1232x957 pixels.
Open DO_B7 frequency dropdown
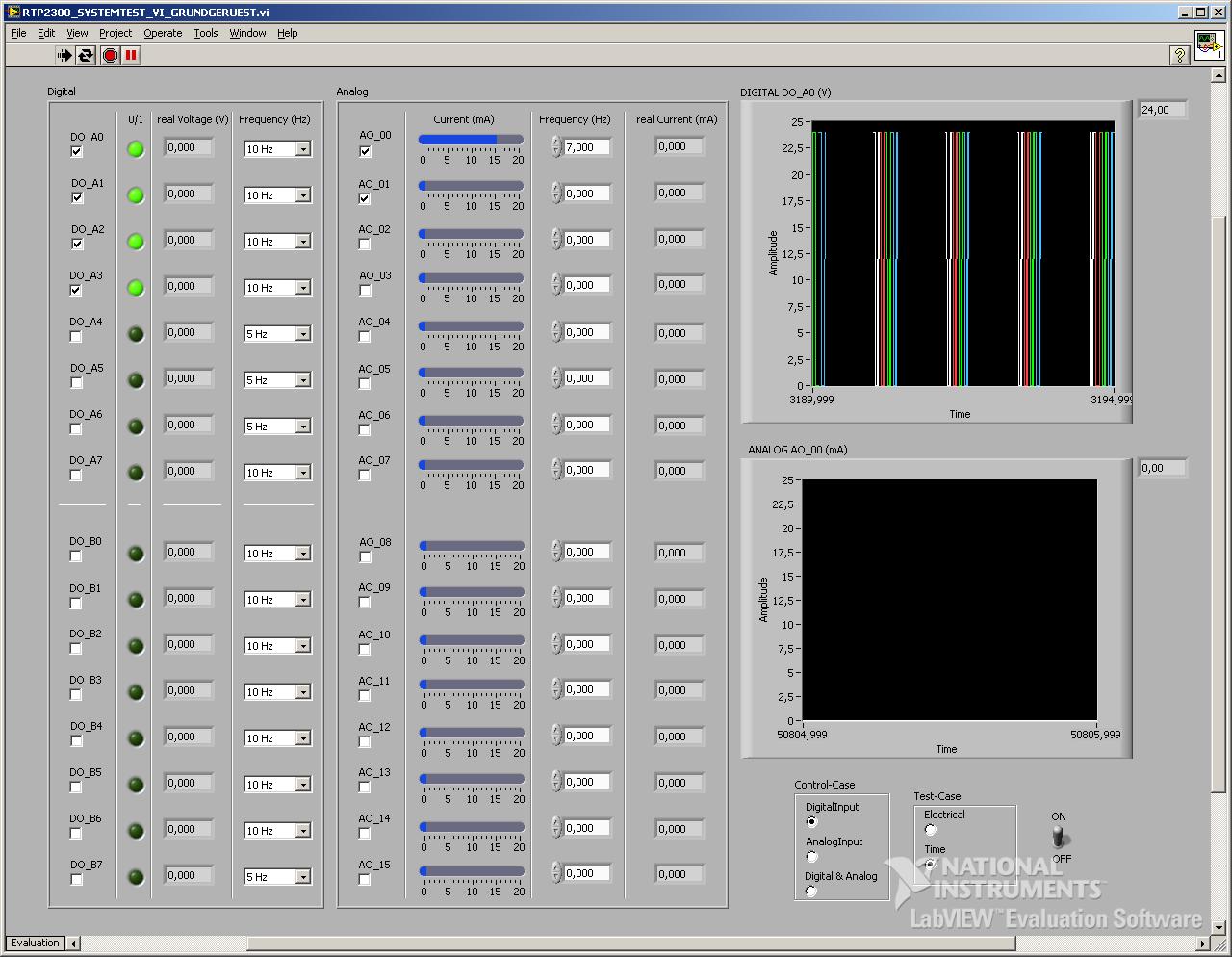302,877
